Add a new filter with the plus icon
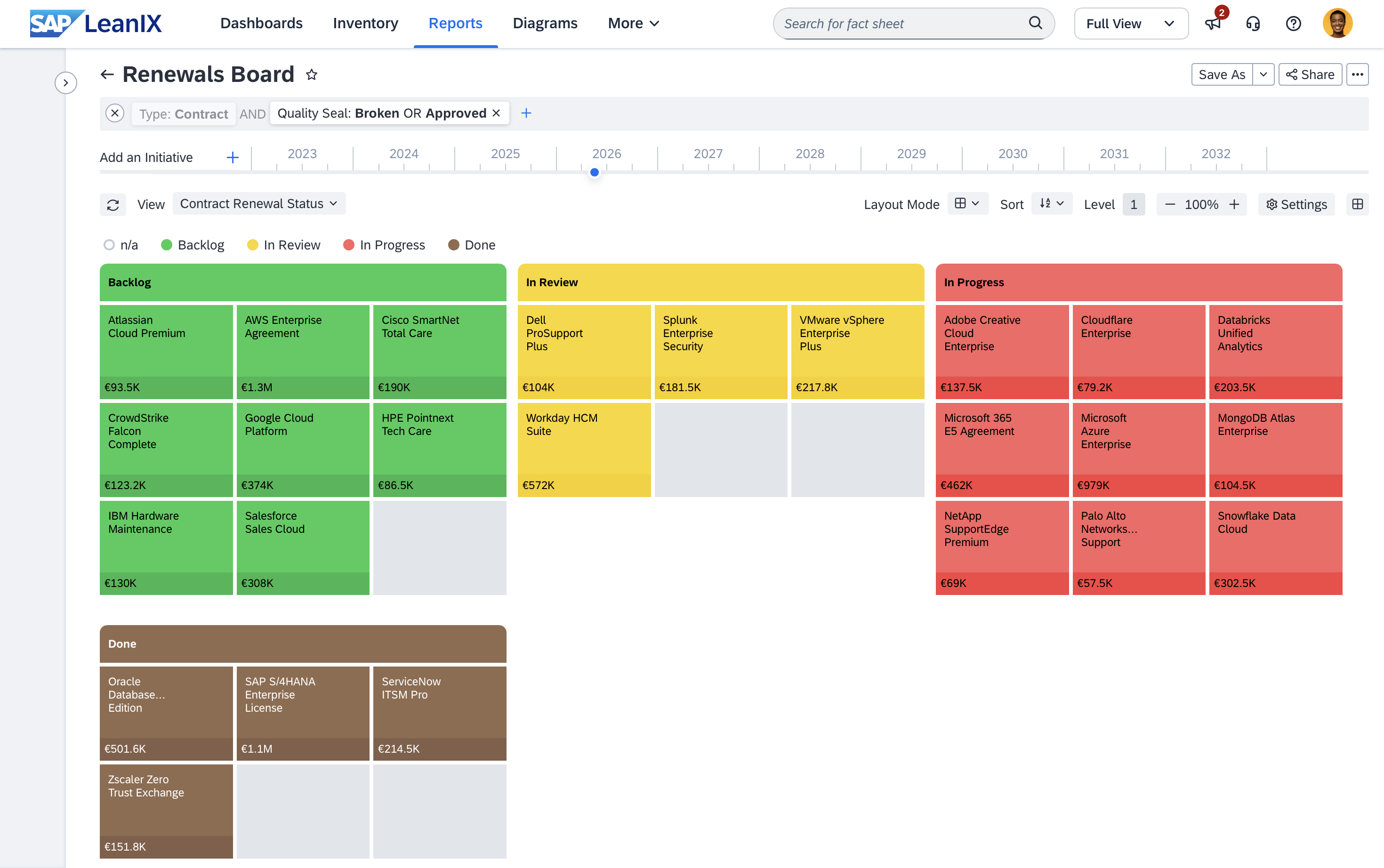 click(526, 113)
